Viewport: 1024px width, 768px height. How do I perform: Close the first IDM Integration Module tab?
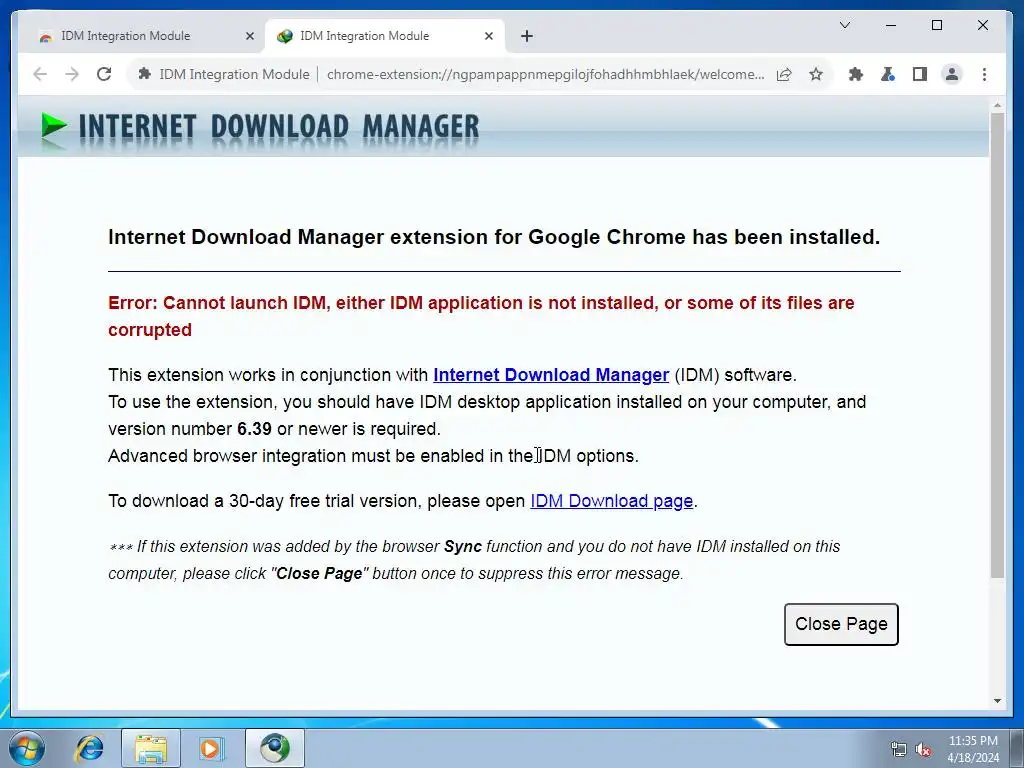(x=249, y=37)
